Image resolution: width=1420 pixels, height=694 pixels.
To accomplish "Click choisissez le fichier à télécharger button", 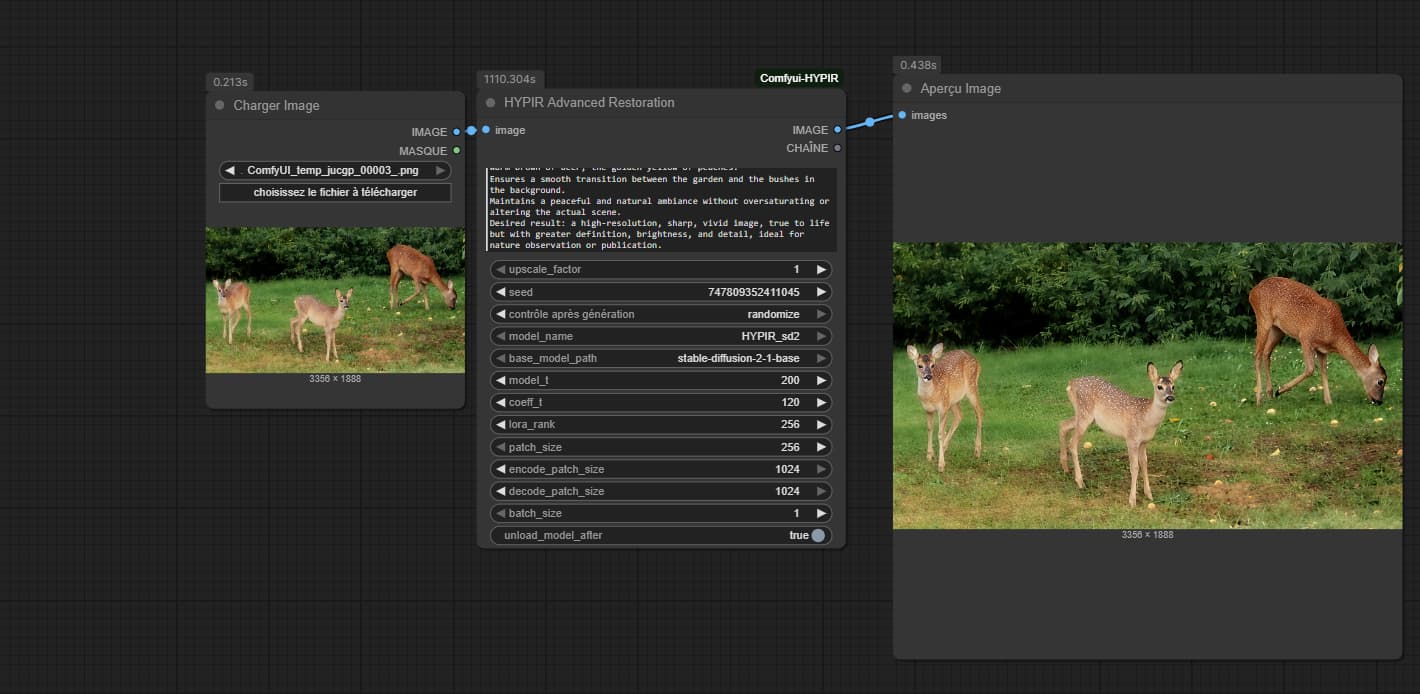I will click(335, 192).
